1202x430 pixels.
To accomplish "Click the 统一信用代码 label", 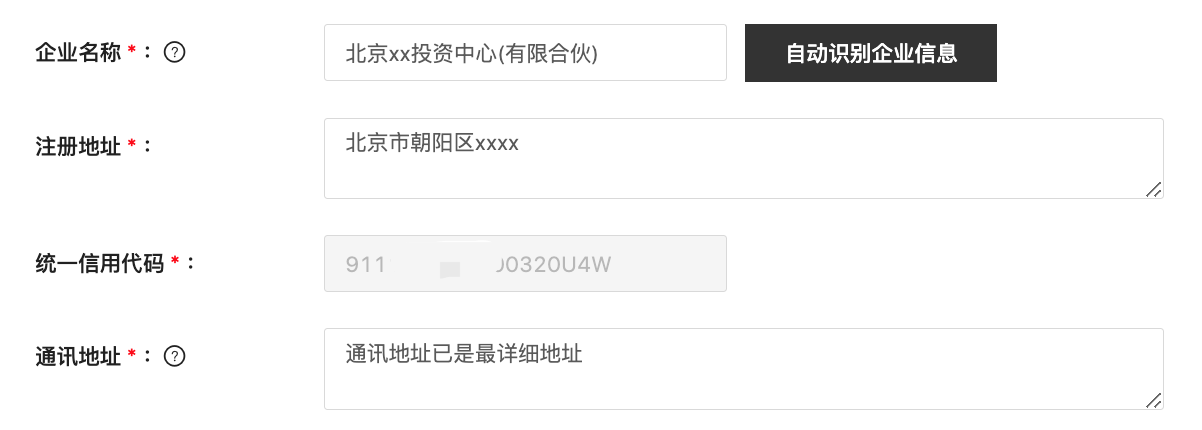I will [100, 263].
